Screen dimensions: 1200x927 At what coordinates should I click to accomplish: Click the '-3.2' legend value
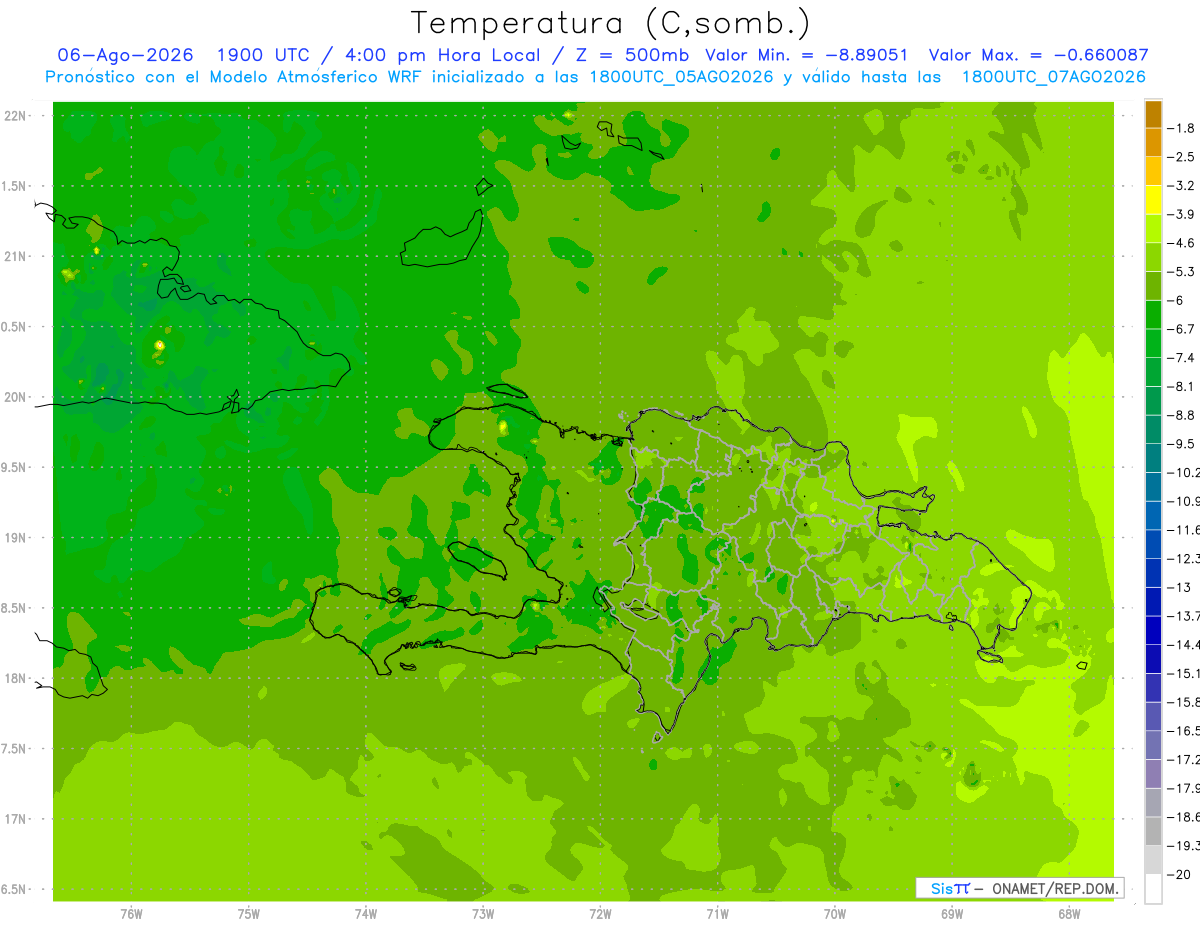(1182, 185)
